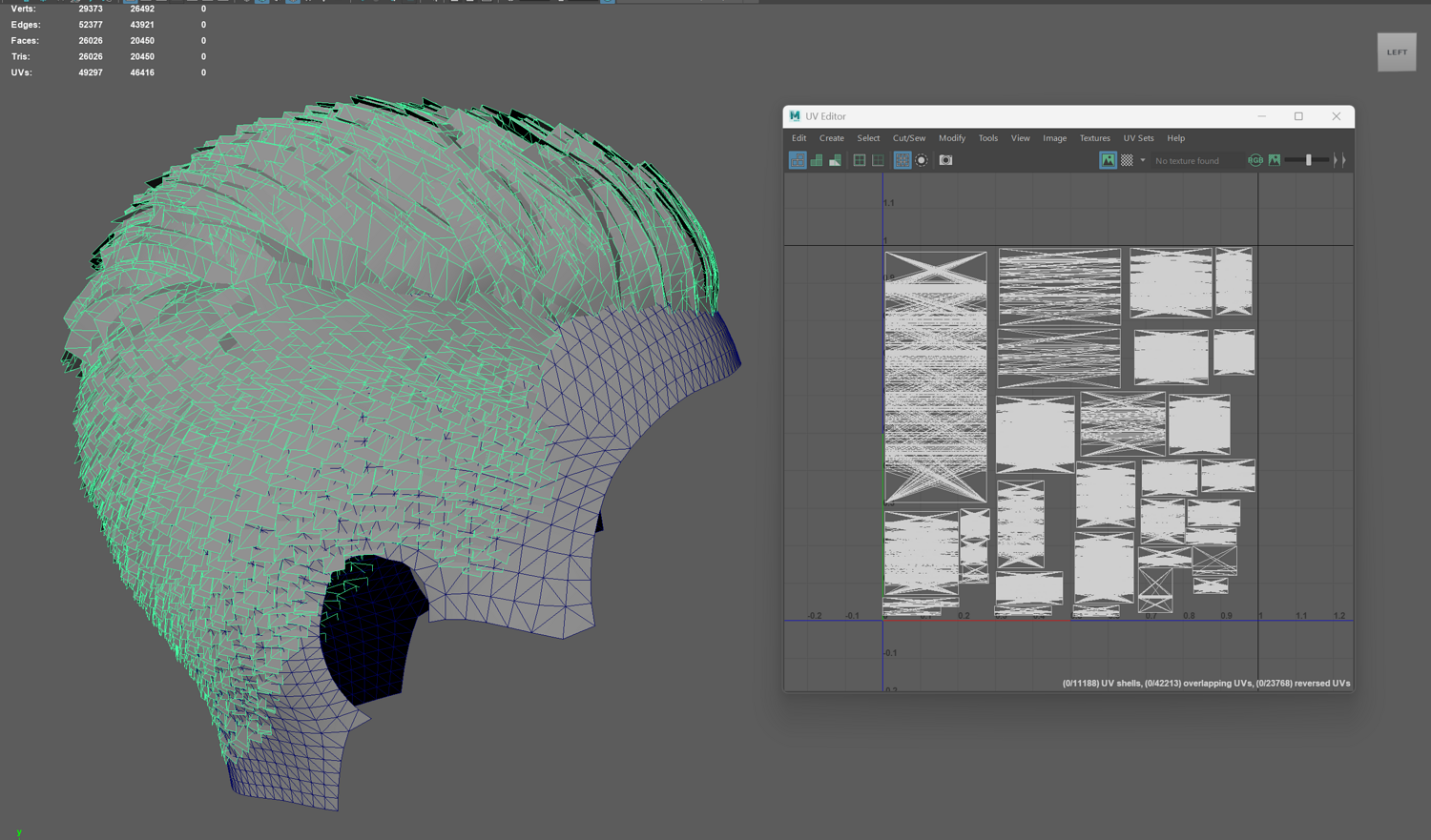Click the 'UVs:' label in the HUD
The width and height of the screenshot is (1431, 840).
click(x=22, y=72)
